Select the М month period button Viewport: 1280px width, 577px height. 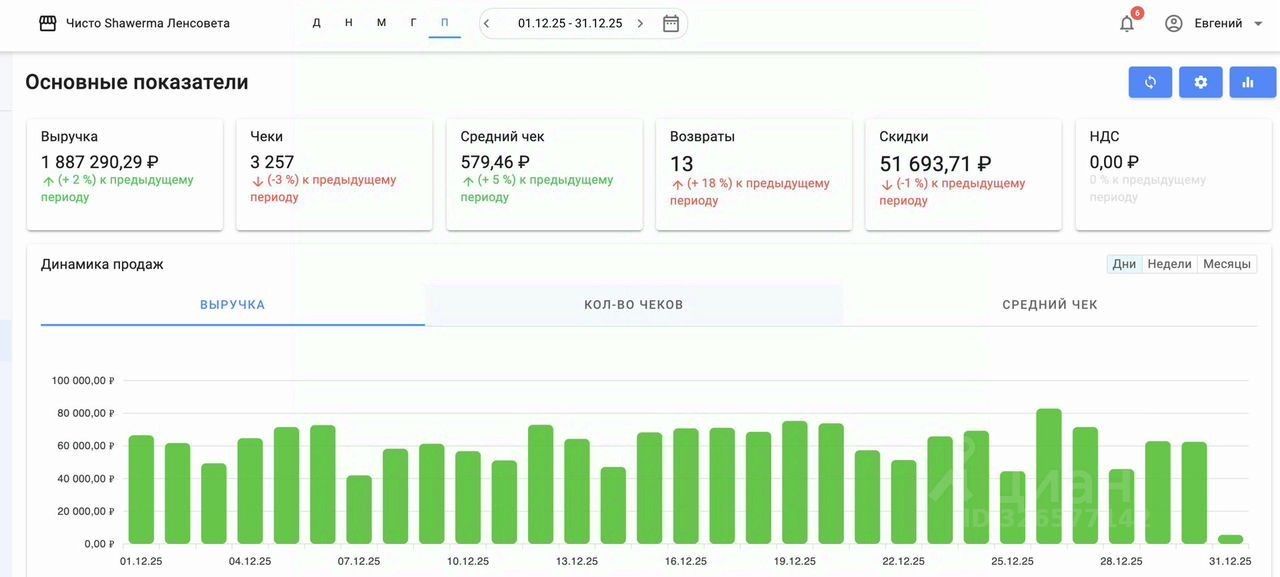pos(381,23)
